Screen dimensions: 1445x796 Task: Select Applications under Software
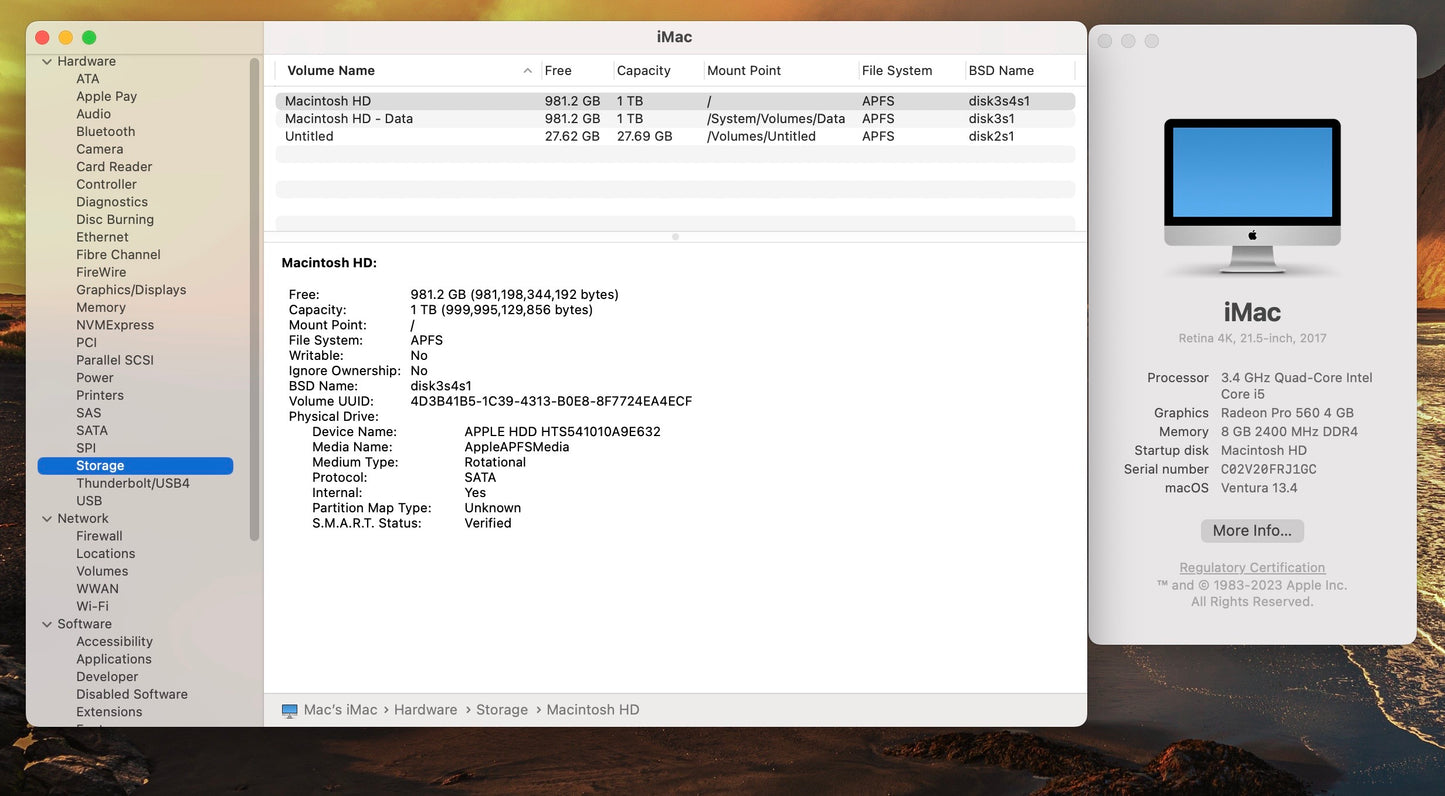[113, 659]
